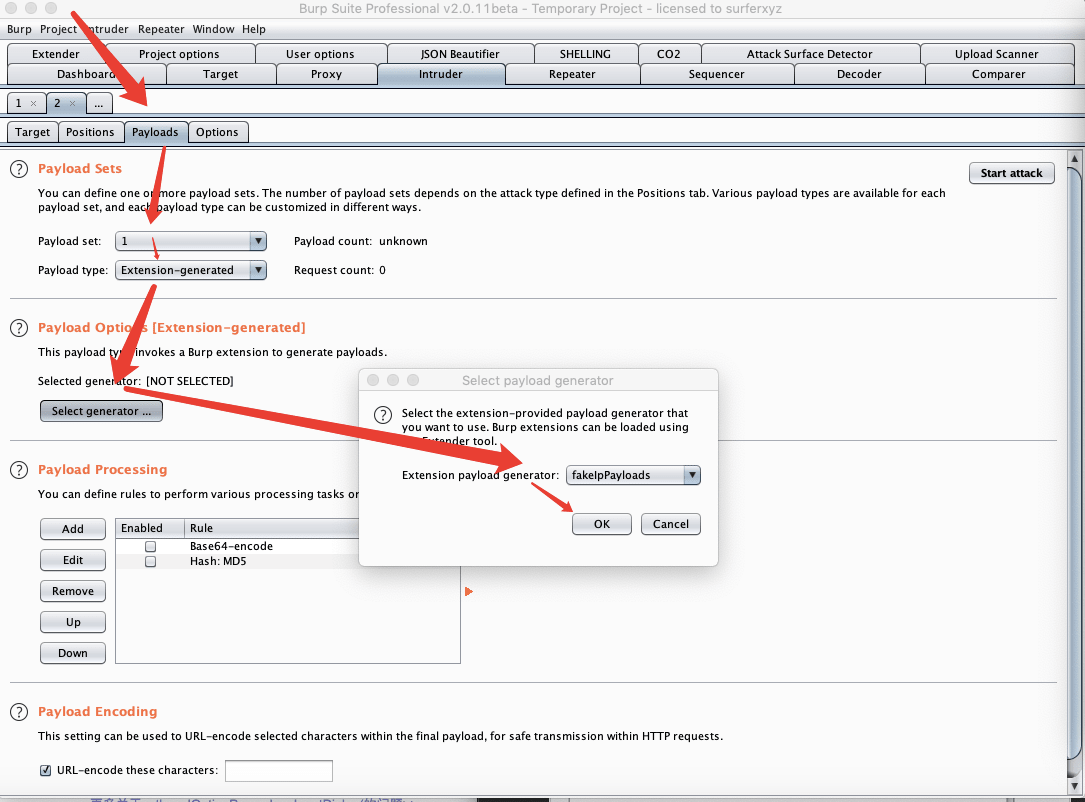The width and height of the screenshot is (1085, 802).
Task: Open the Burp menu
Action: (x=19, y=29)
